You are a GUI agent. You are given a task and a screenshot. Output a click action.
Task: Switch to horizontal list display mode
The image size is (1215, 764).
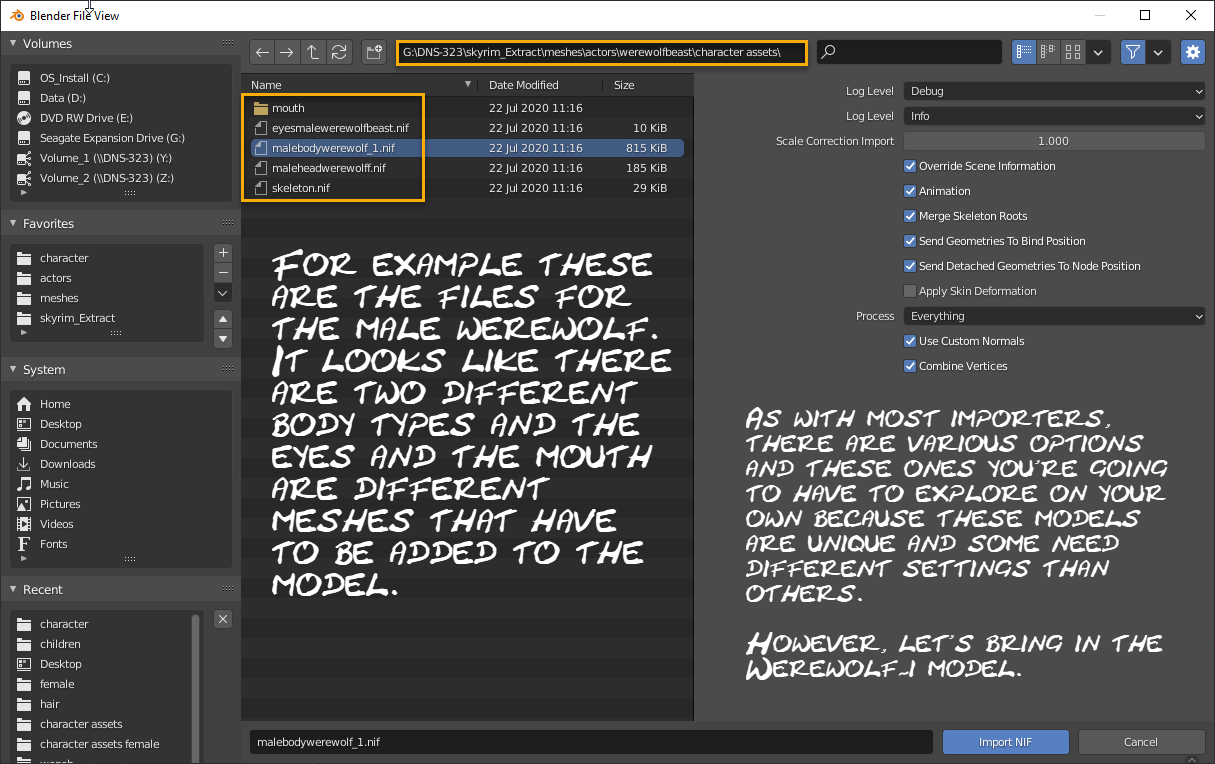tap(1048, 52)
